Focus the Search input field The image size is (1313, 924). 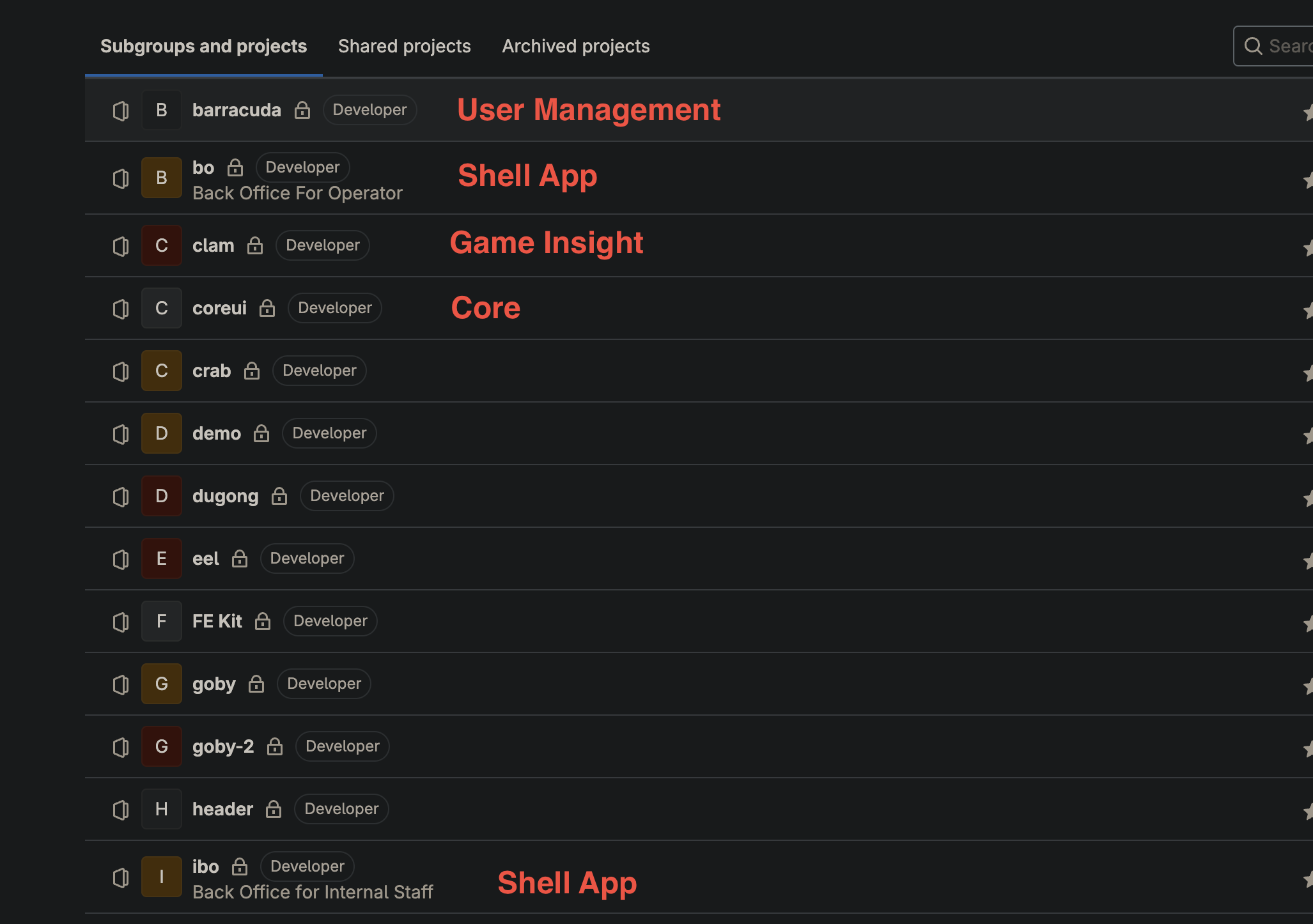1288,46
